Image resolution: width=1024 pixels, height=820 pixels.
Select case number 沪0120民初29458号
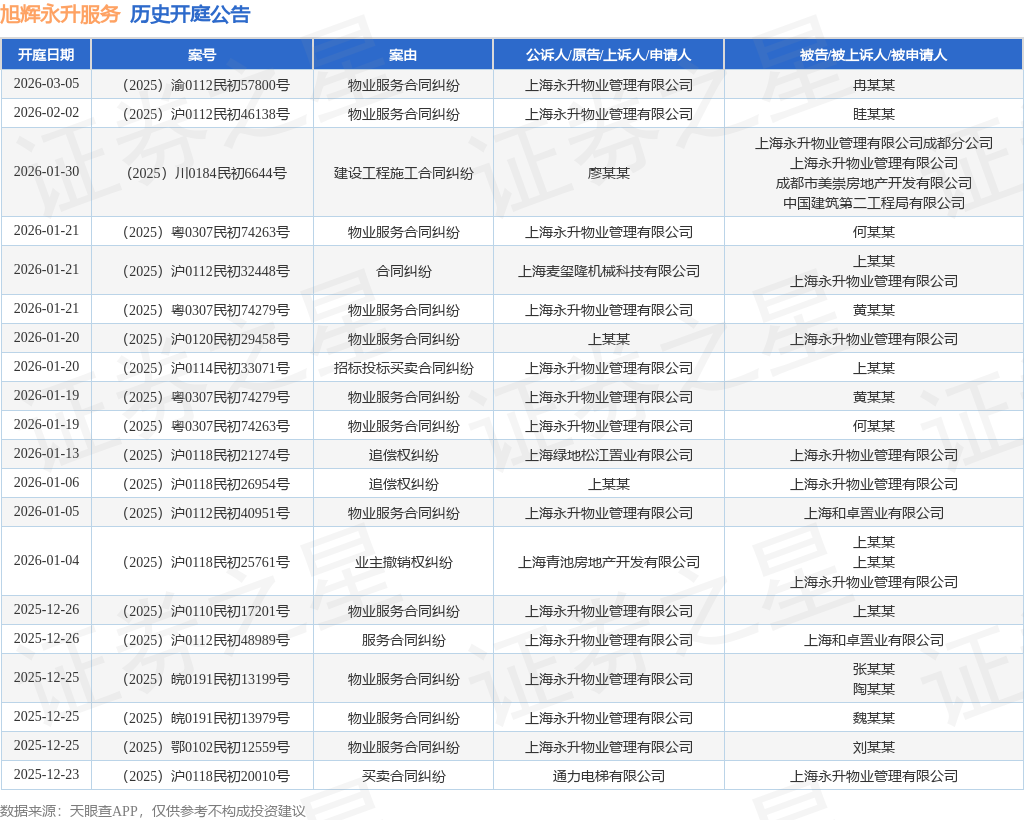[206, 339]
